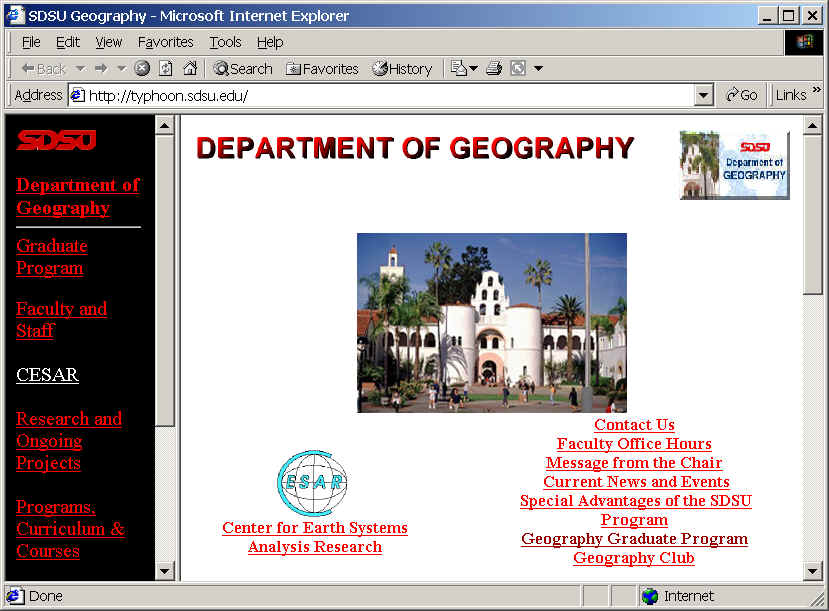Image resolution: width=829 pixels, height=611 pixels.
Task: Open the Search toolbar button
Action: pyautogui.click(x=243, y=69)
